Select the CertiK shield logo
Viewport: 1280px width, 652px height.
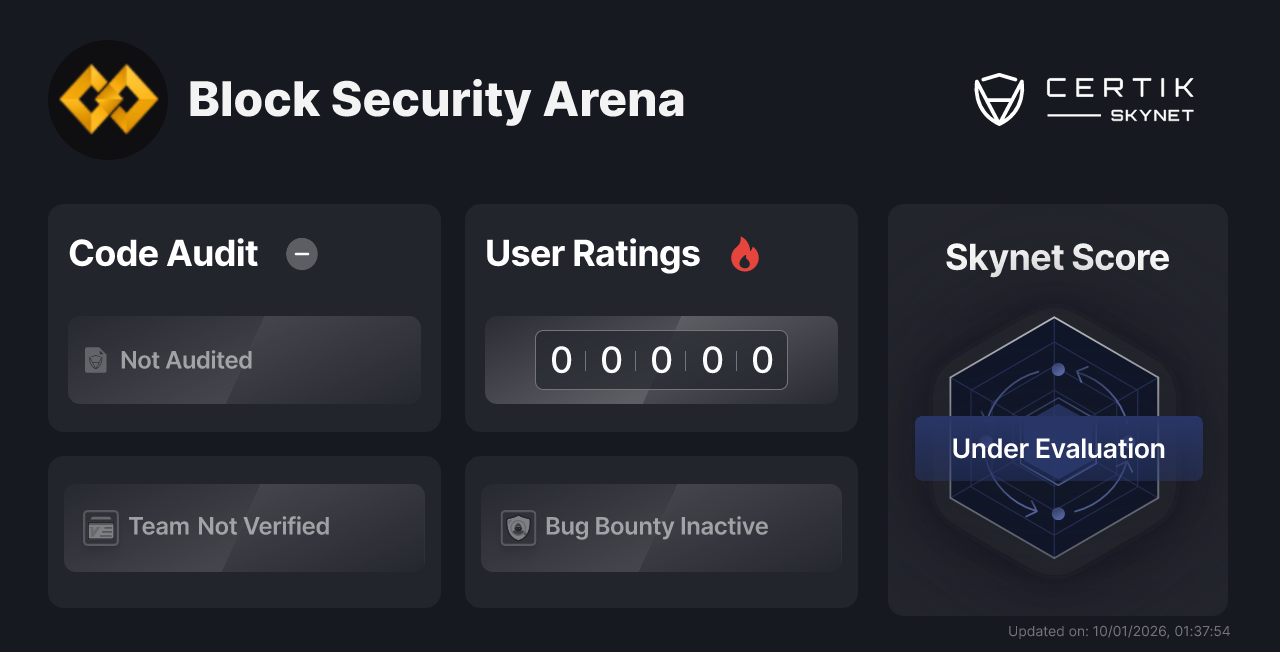pyautogui.click(x=998, y=98)
